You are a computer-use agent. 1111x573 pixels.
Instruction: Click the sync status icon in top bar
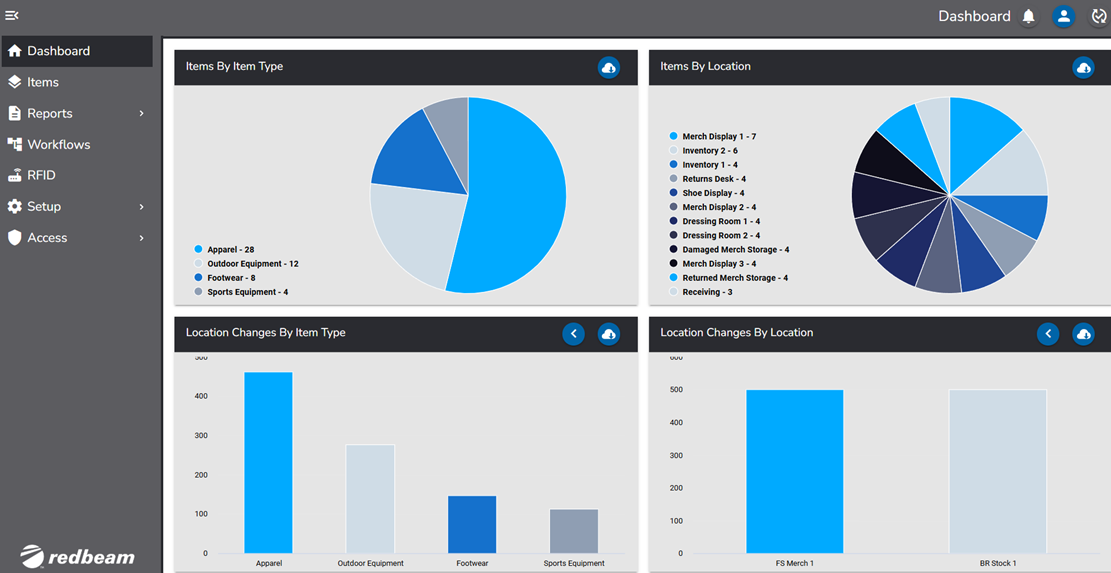pos(1098,16)
